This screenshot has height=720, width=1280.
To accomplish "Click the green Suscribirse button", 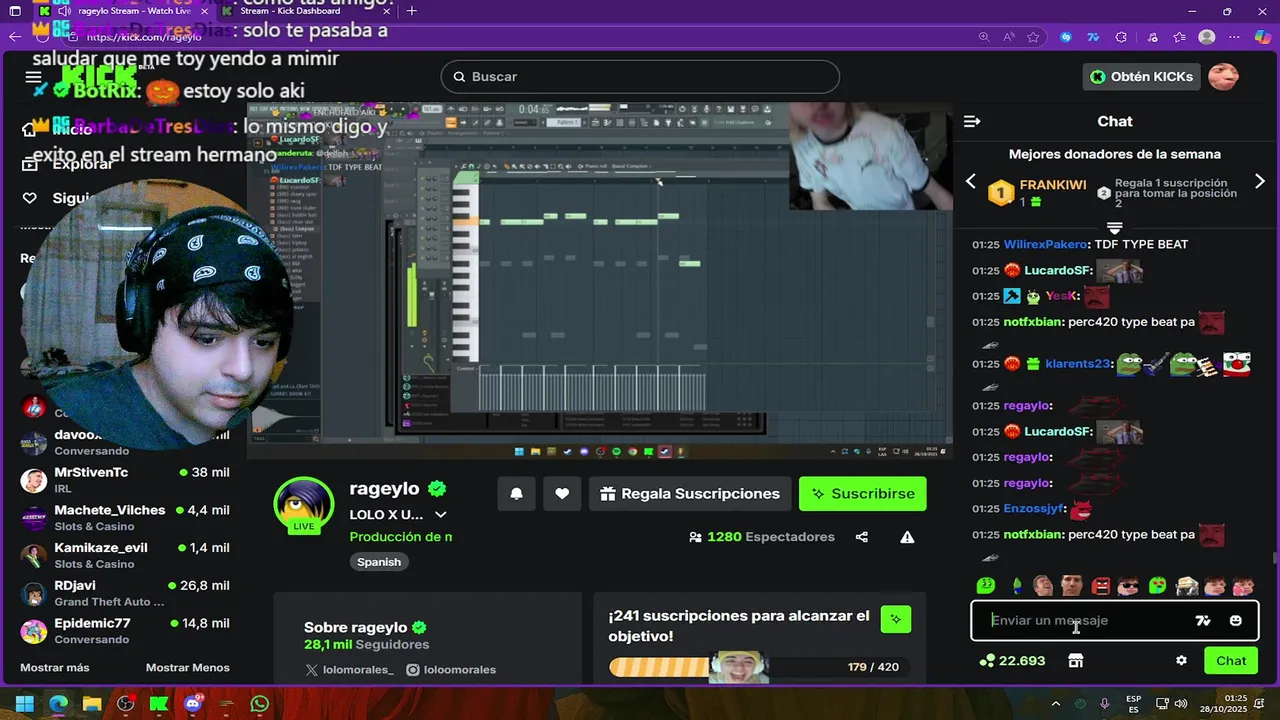I will tap(863, 494).
